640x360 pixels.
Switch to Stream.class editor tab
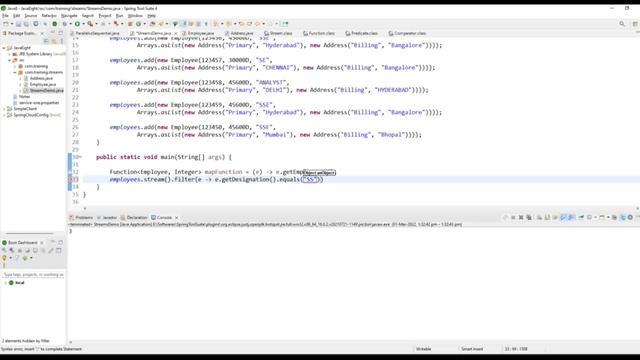pos(281,33)
